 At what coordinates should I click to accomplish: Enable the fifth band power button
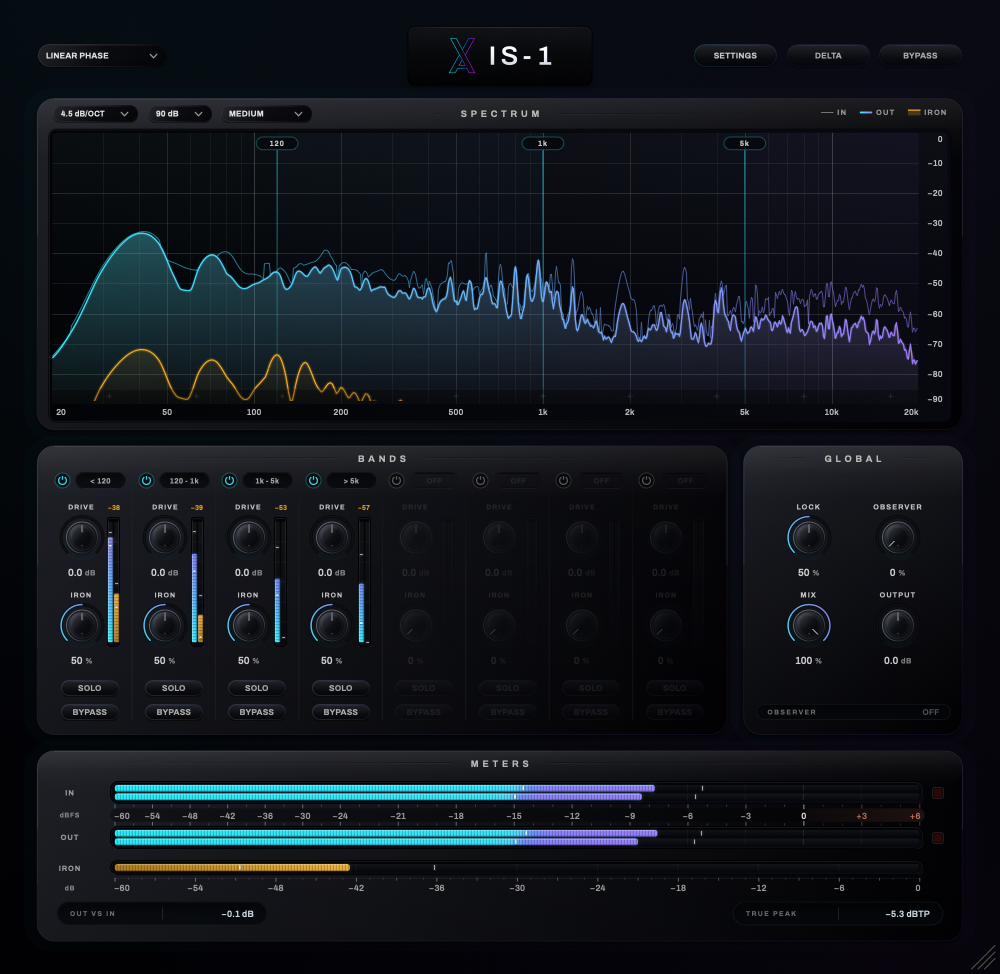(396, 480)
